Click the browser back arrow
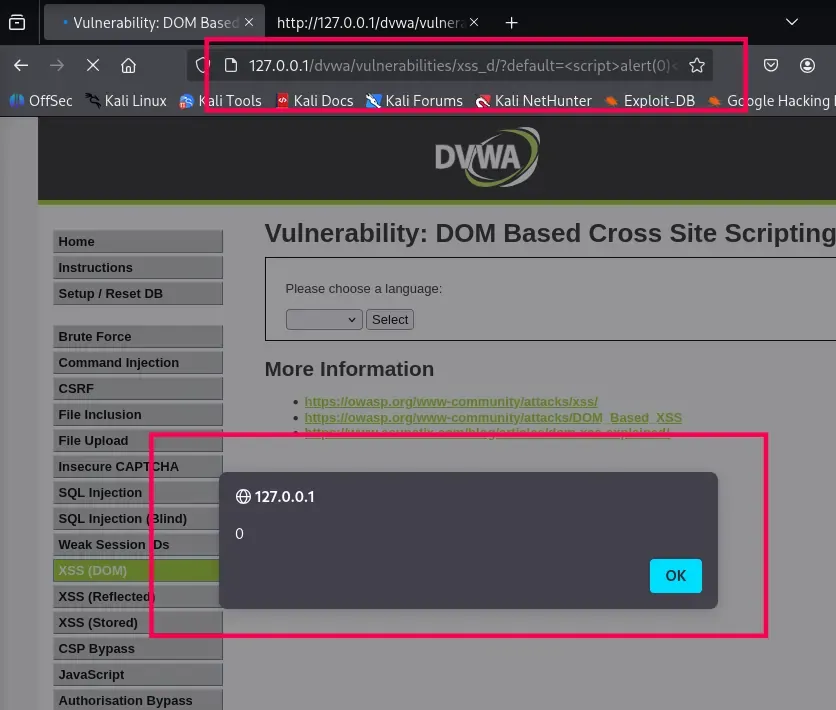Viewport: 836px width, 710px height. [21, 66]
